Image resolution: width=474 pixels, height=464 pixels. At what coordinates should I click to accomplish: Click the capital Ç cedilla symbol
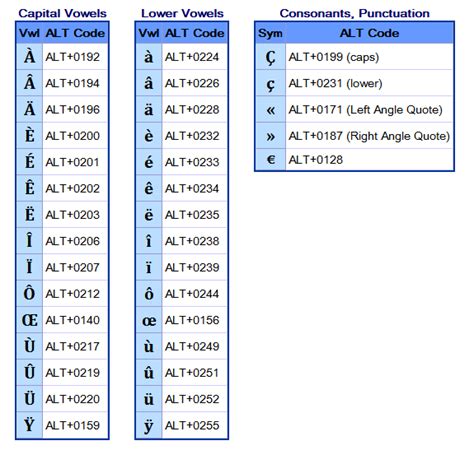[x=271, y=57]
